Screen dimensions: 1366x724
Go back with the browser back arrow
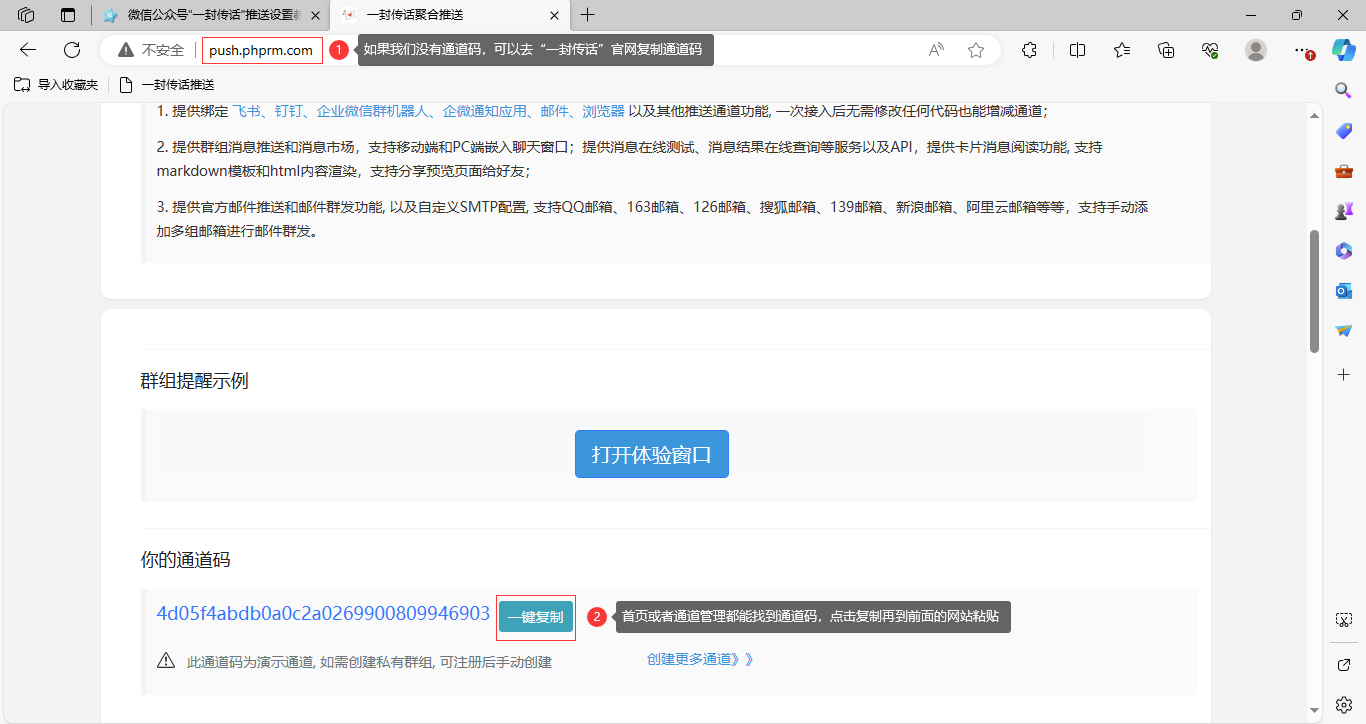[28, 50]
